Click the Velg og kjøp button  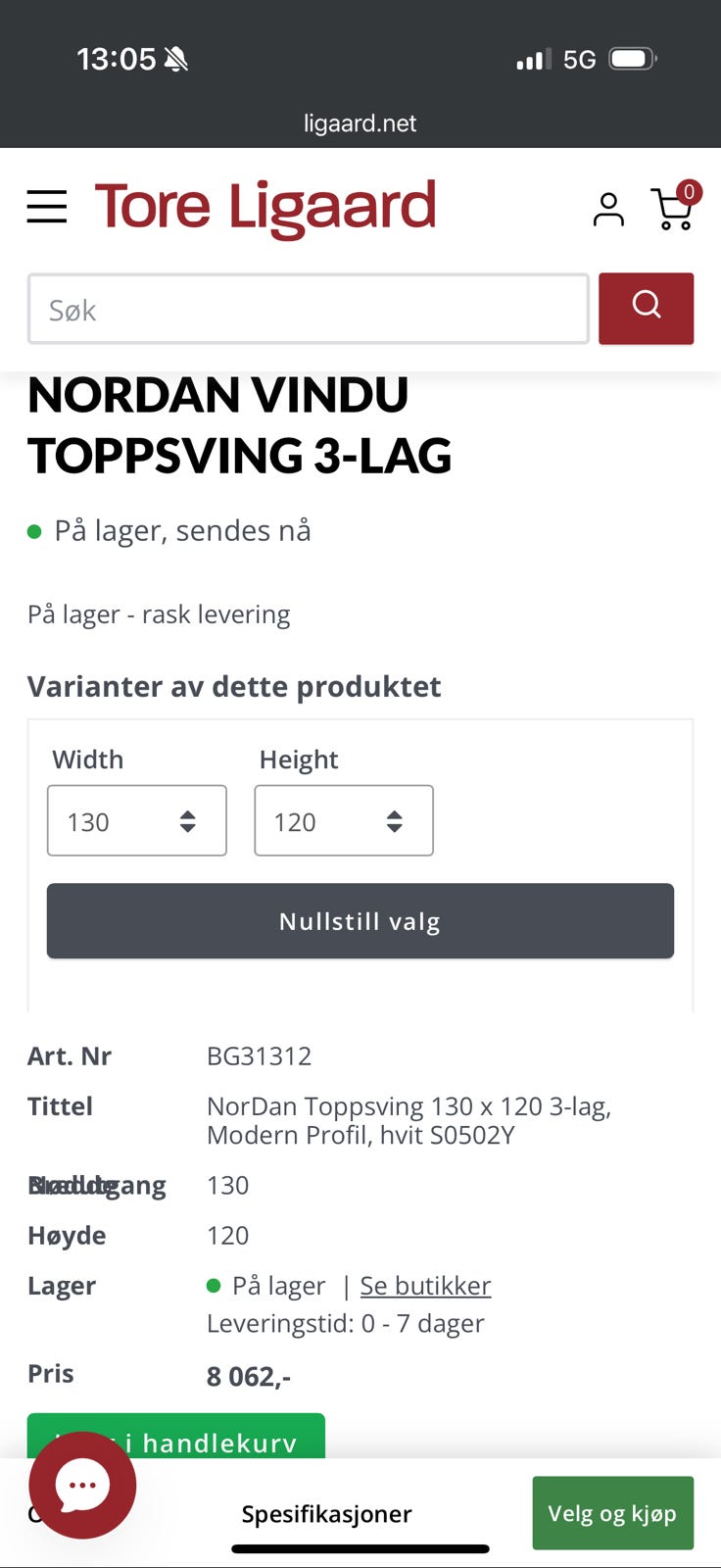tap(613, 1513)
